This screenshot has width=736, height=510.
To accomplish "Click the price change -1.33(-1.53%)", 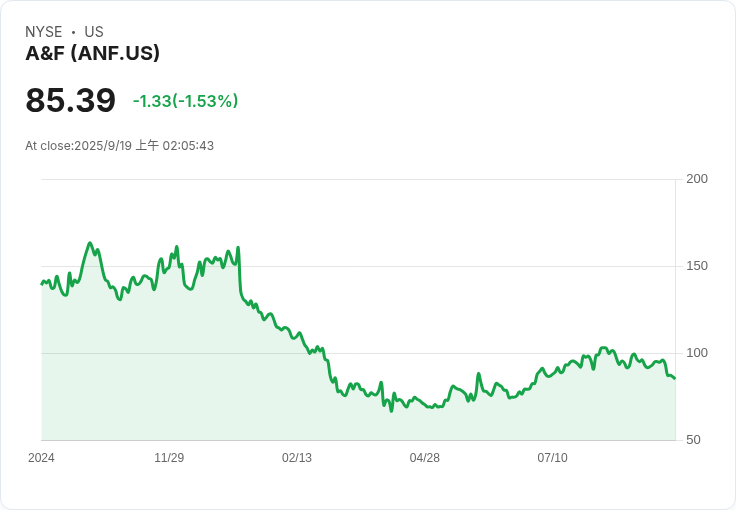I will point(185,101).
